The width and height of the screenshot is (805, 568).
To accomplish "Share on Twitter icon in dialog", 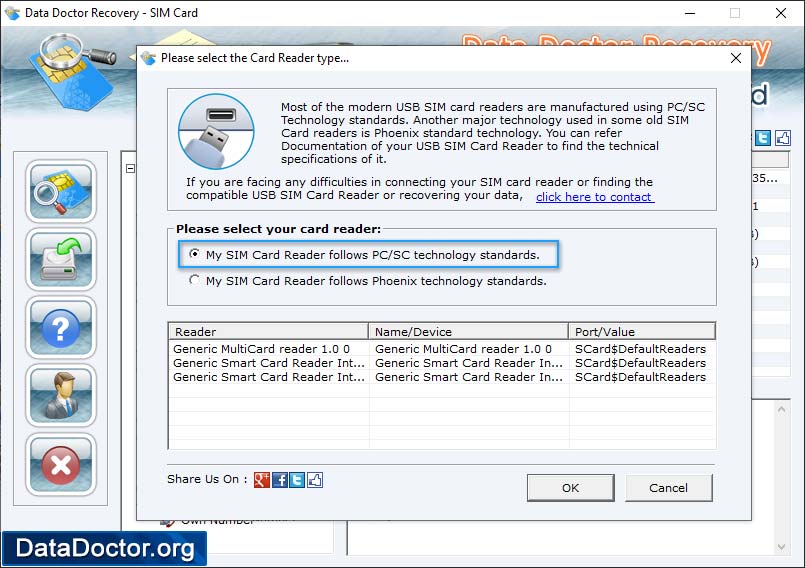I will [x=297, y=480].
